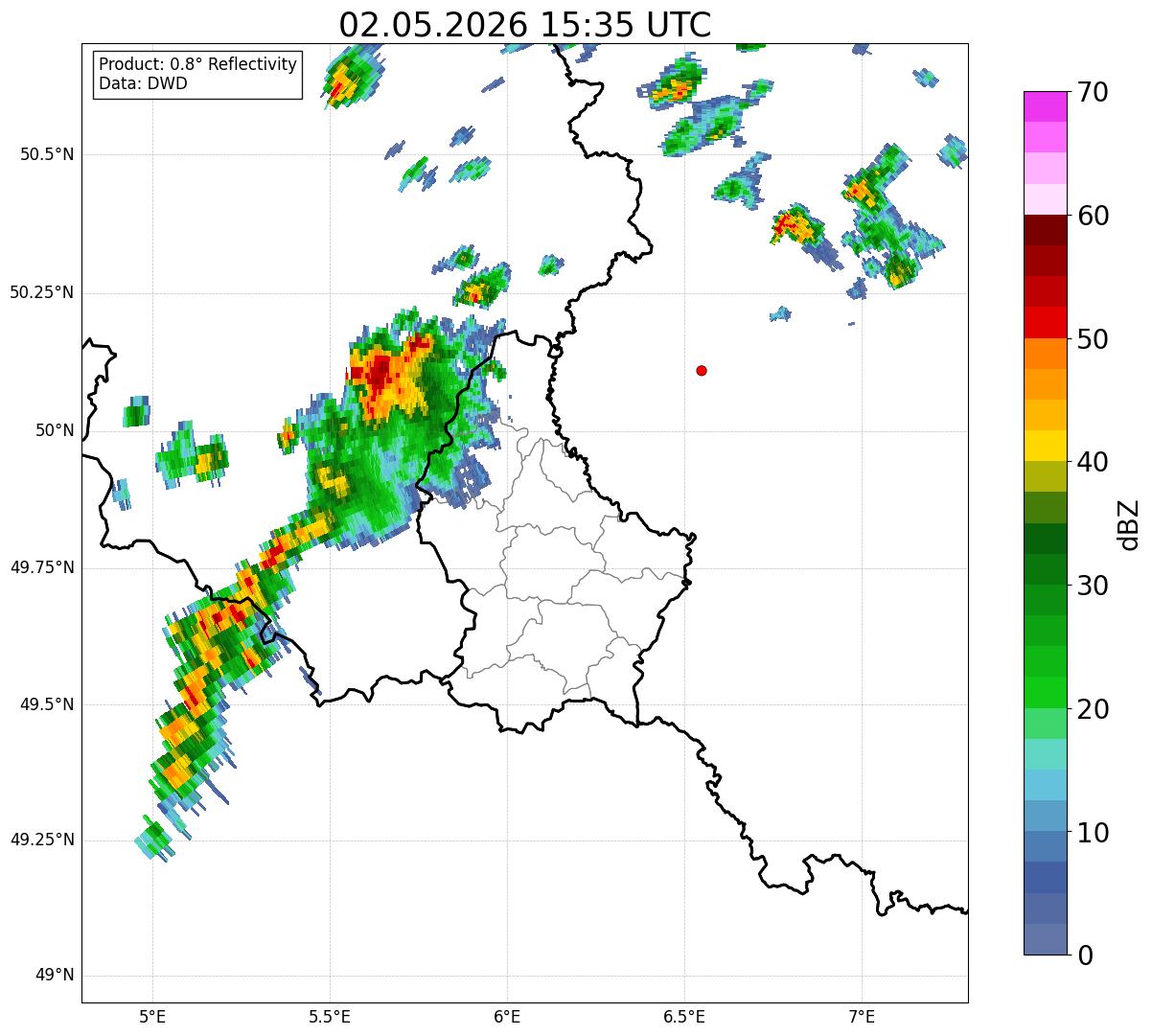Click the Data: DWD text
This screenshot has width=1152, height=1036.
pyautogui.click(x=143, y=83)
